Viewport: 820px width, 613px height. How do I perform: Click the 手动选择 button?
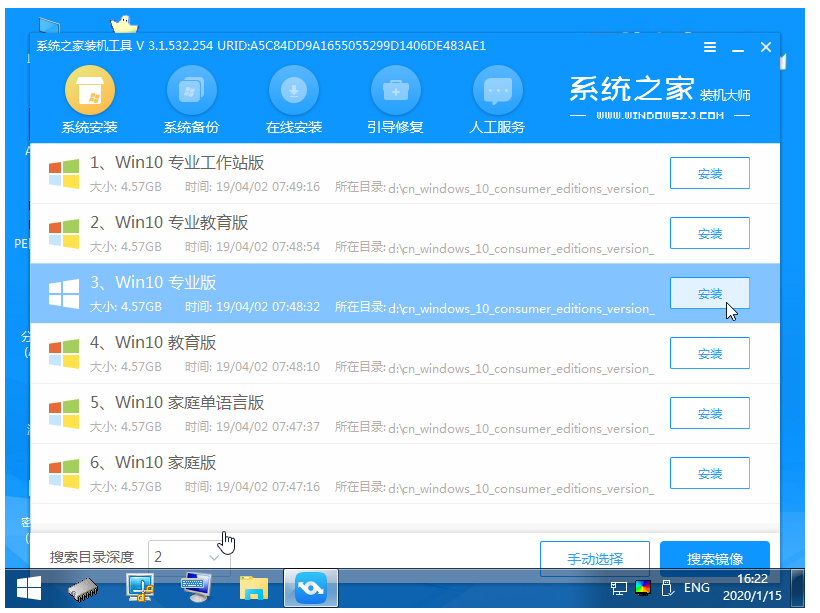coord(594,558)
